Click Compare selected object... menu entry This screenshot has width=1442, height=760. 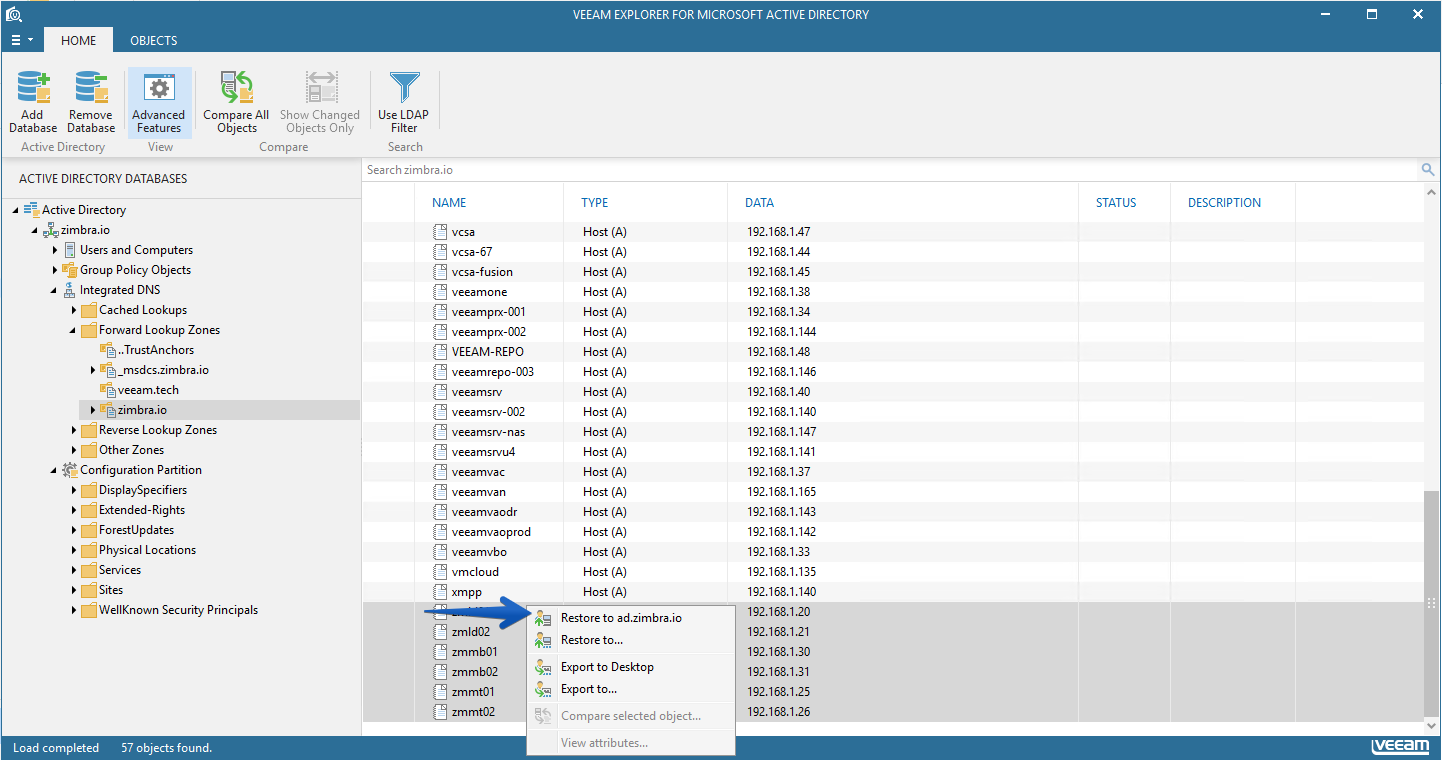[631, 716]
